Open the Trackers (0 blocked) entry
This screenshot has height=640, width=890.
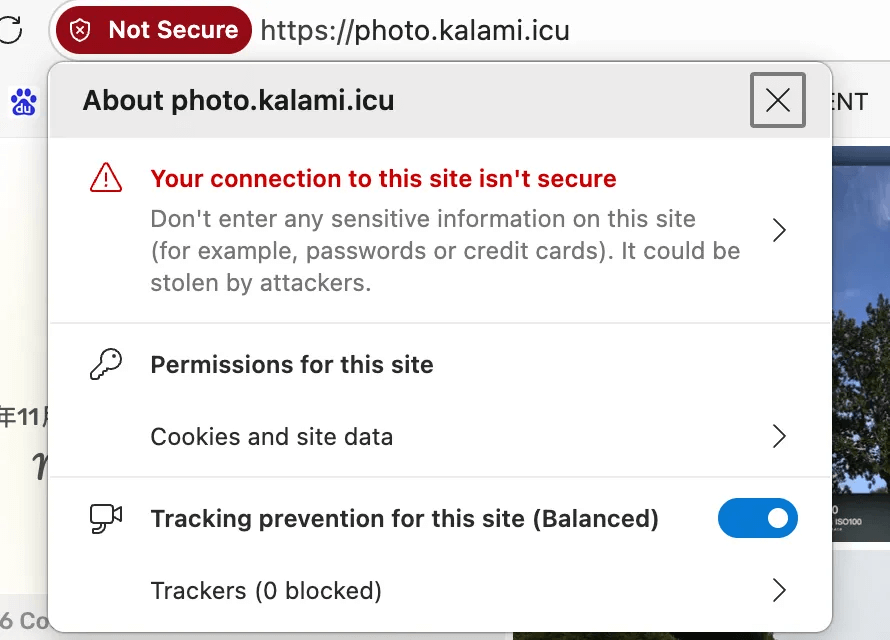pyautogui.click(x=266, y=591)
